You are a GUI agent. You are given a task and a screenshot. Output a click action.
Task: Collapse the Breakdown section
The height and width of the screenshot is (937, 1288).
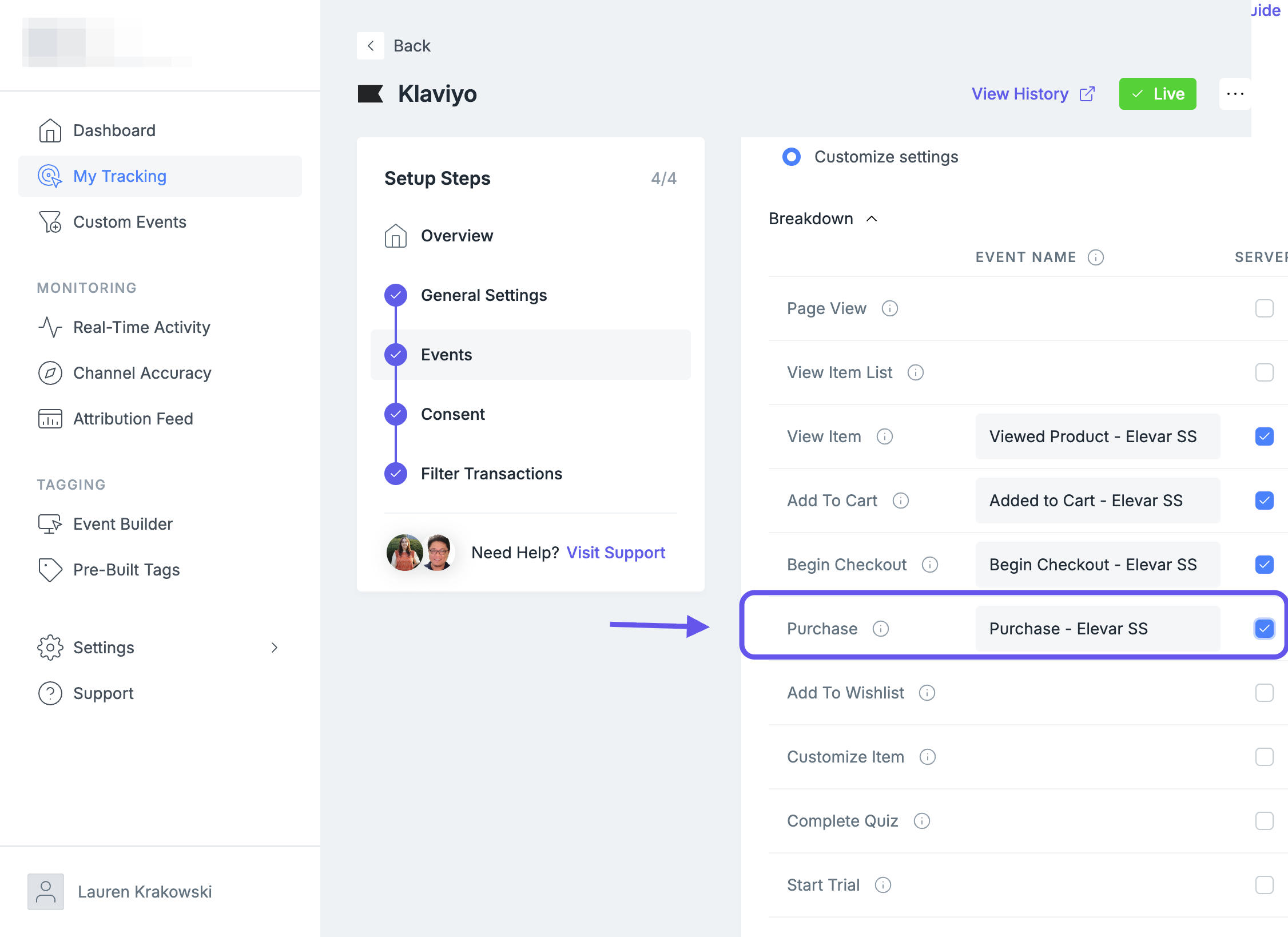(x=823, y=219)
